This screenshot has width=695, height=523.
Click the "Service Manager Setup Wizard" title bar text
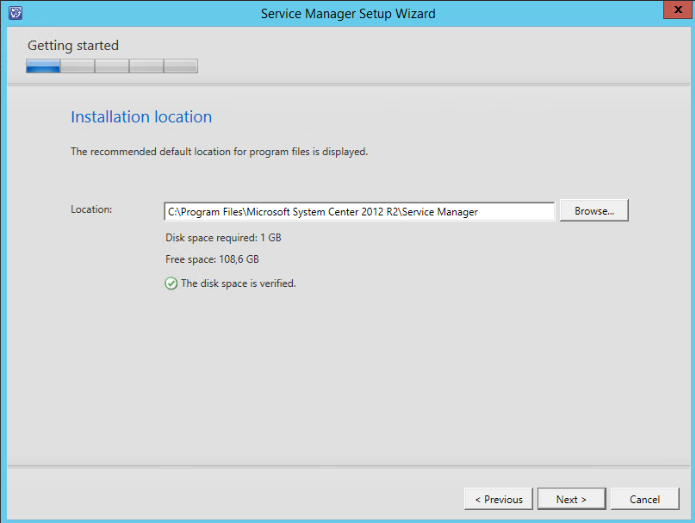pos(347,14)
